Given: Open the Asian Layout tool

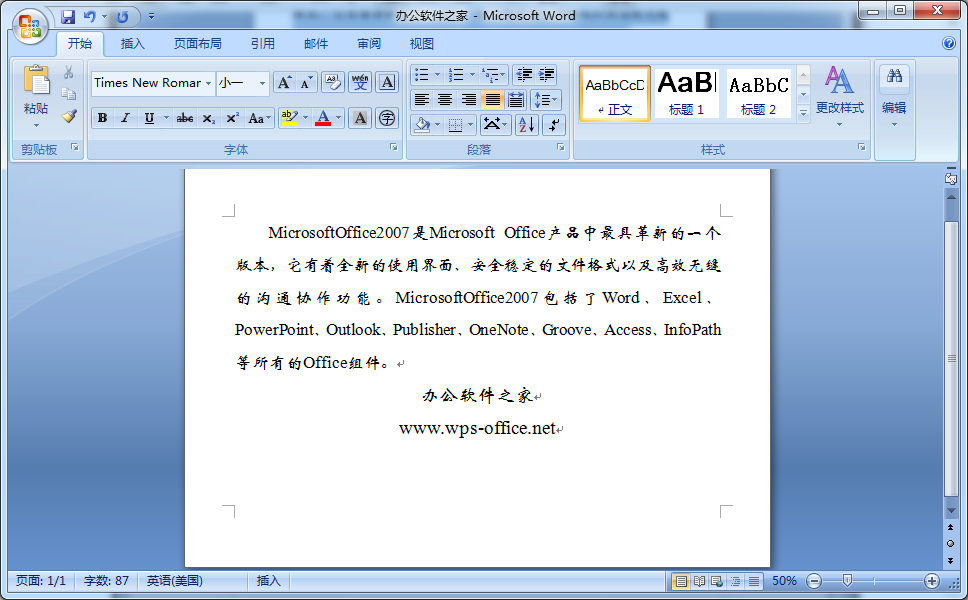Looking at the screenshot, I should pos(493,125).
